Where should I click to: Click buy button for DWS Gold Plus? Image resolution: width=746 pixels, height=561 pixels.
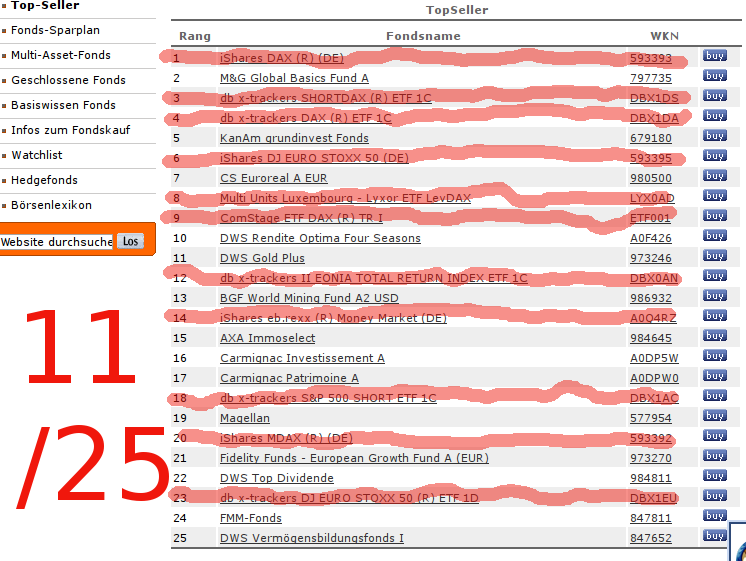(x=715, y=256)
